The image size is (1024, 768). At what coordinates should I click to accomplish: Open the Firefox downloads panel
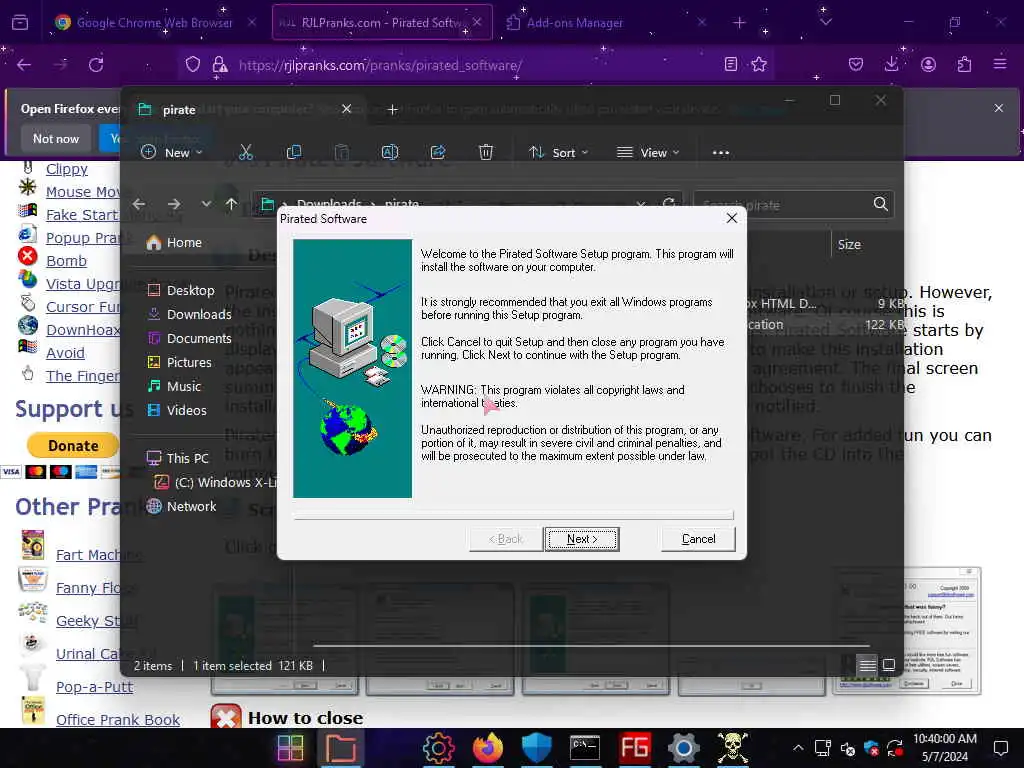tap(891, 65)
